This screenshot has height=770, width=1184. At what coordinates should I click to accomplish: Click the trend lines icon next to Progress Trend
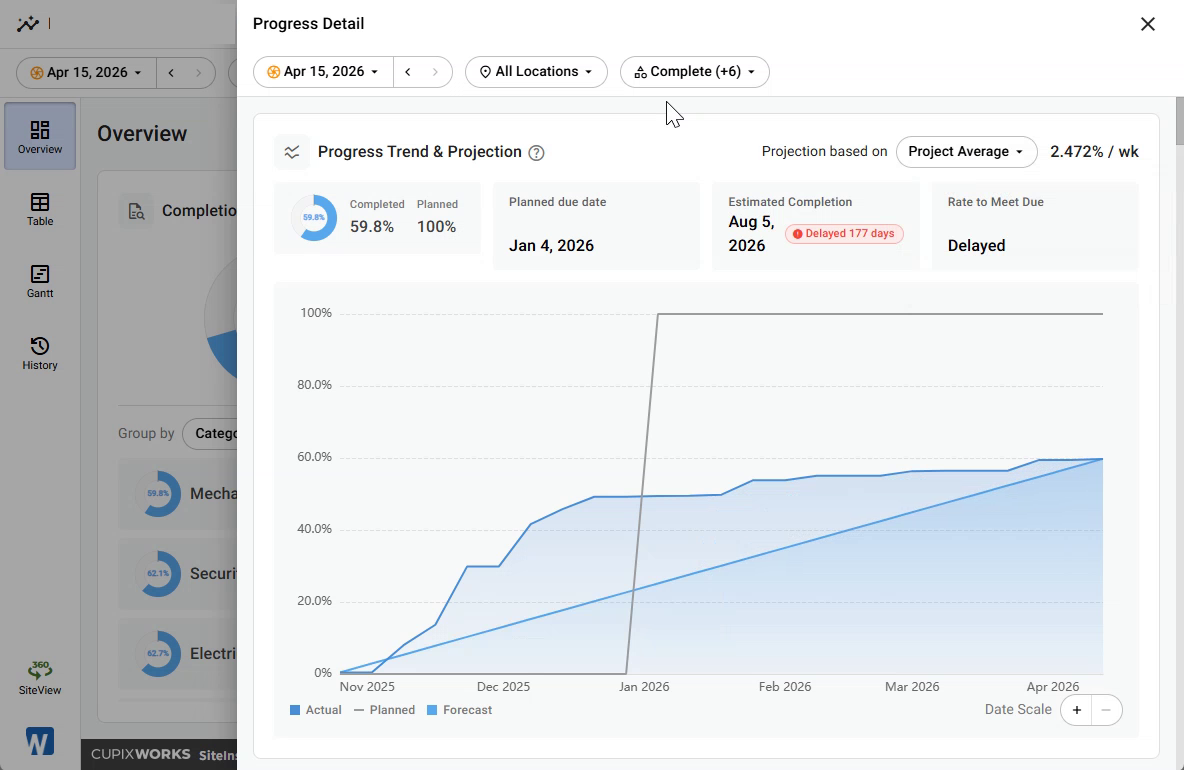pyautogui.click(x=291, y=152)
